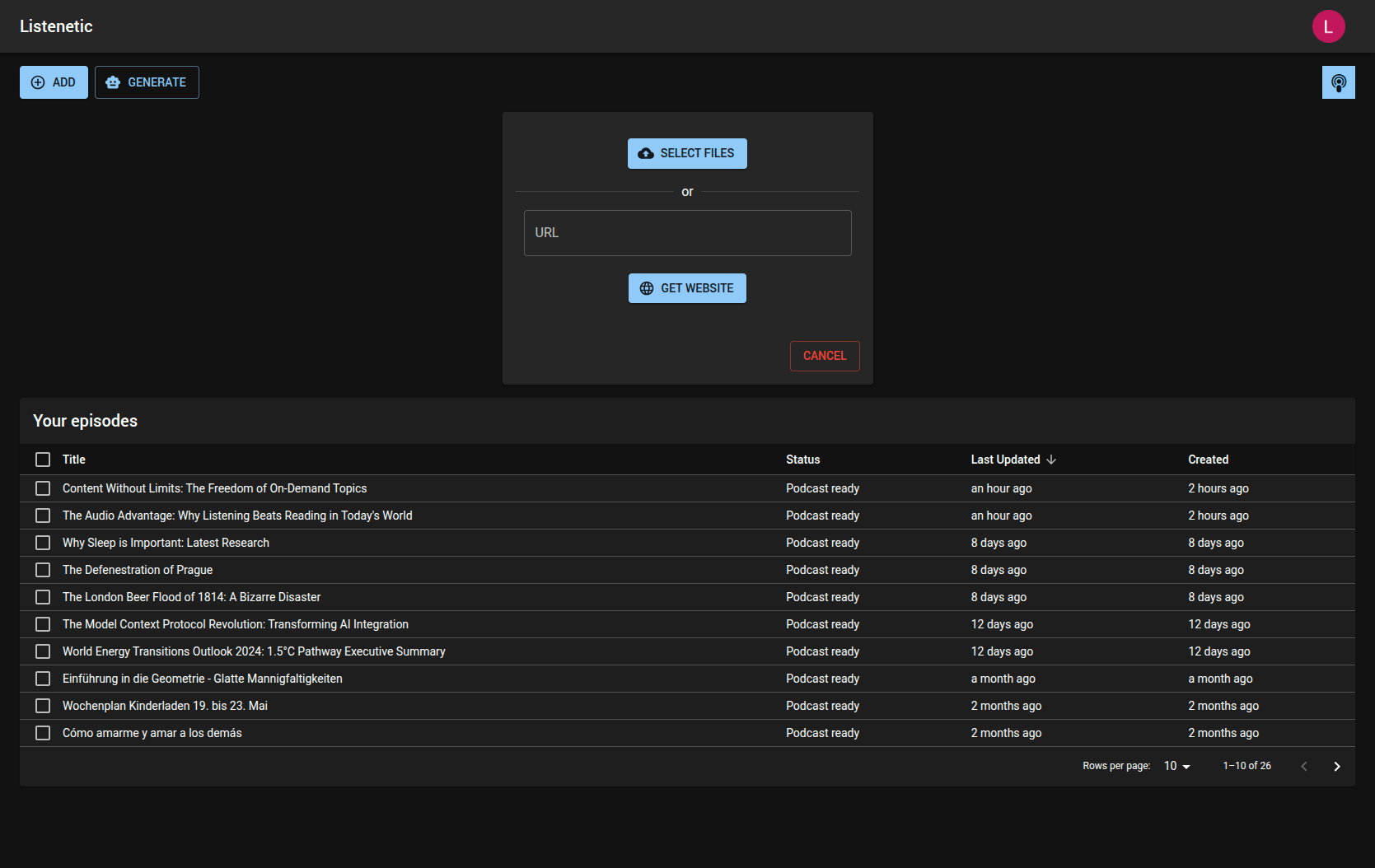Click the ADD button
The width and height of the screenshot is (1375, 868).
54,82
